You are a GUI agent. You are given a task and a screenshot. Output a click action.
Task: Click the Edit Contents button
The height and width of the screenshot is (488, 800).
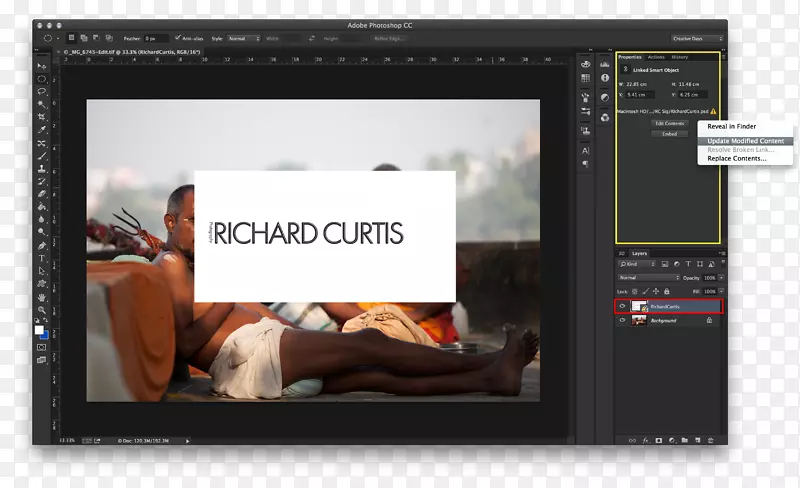click(x=669, y=123)
